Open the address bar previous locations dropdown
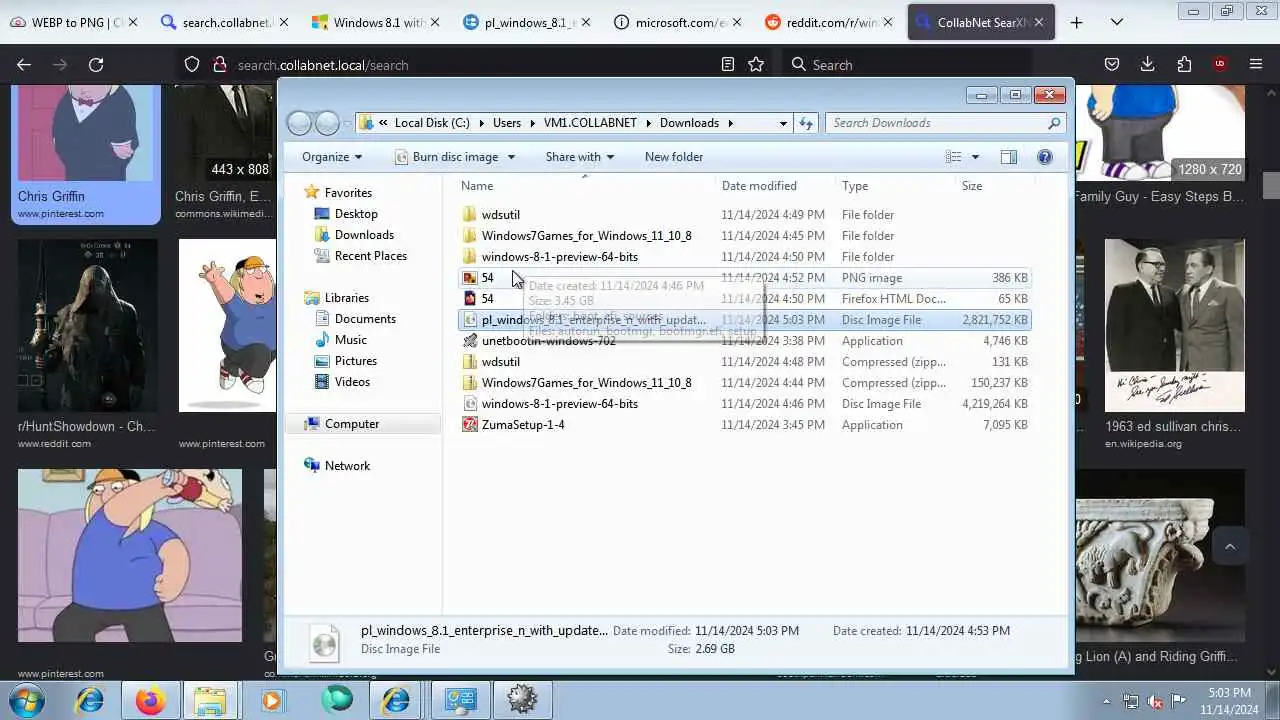 click(x=783, y=123)
